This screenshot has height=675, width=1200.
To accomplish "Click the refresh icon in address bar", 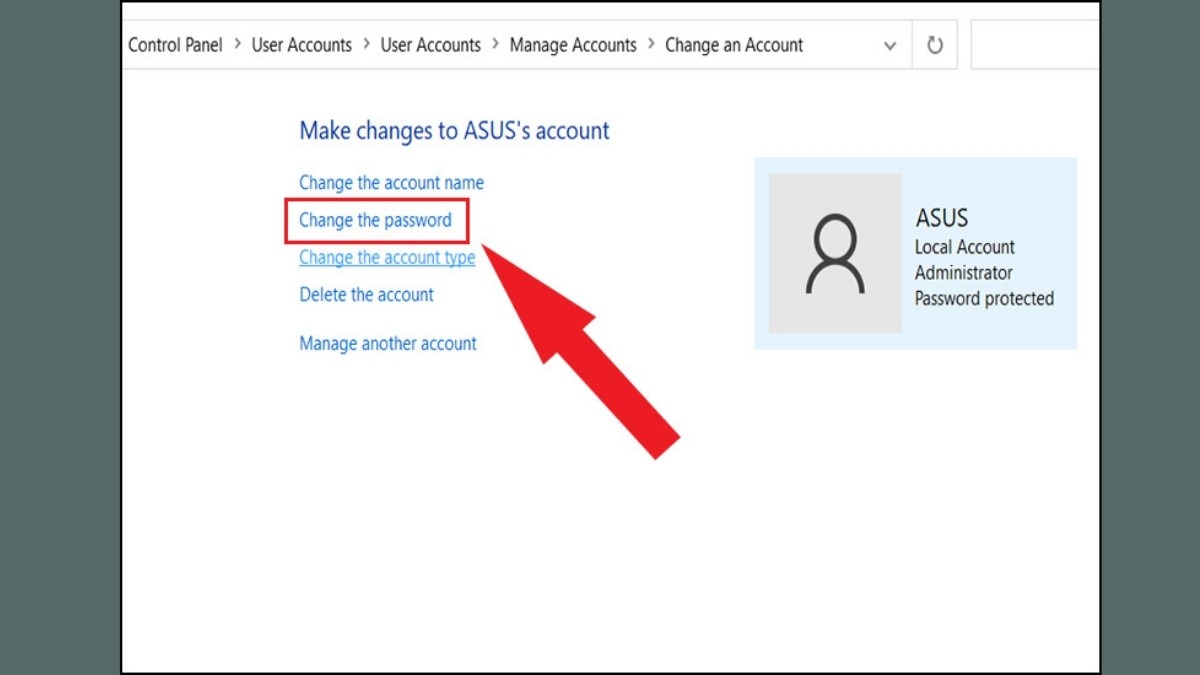I will (x=935, y=45).
